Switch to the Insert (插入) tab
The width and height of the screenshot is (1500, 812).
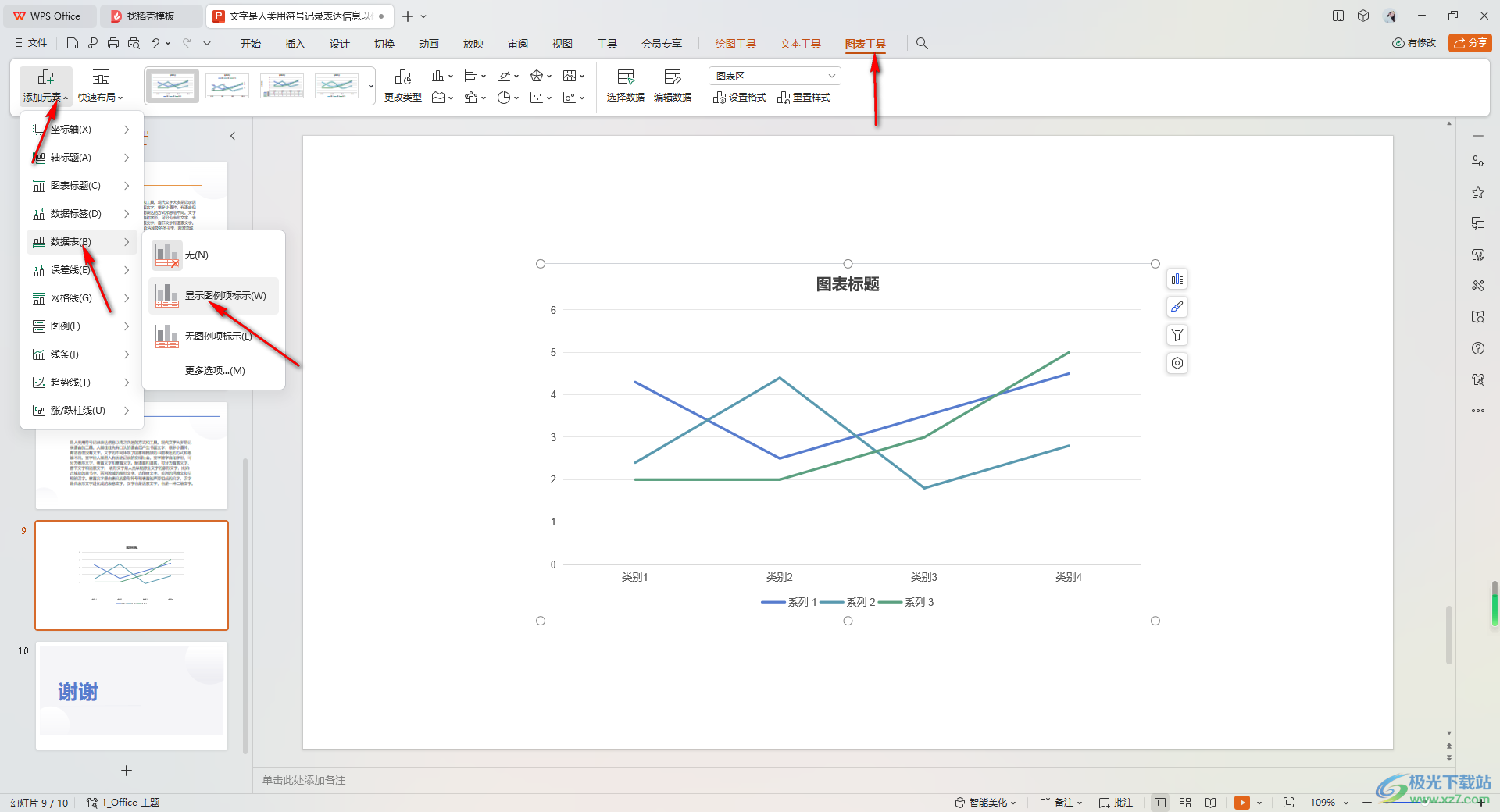click(x=295, y=44)
